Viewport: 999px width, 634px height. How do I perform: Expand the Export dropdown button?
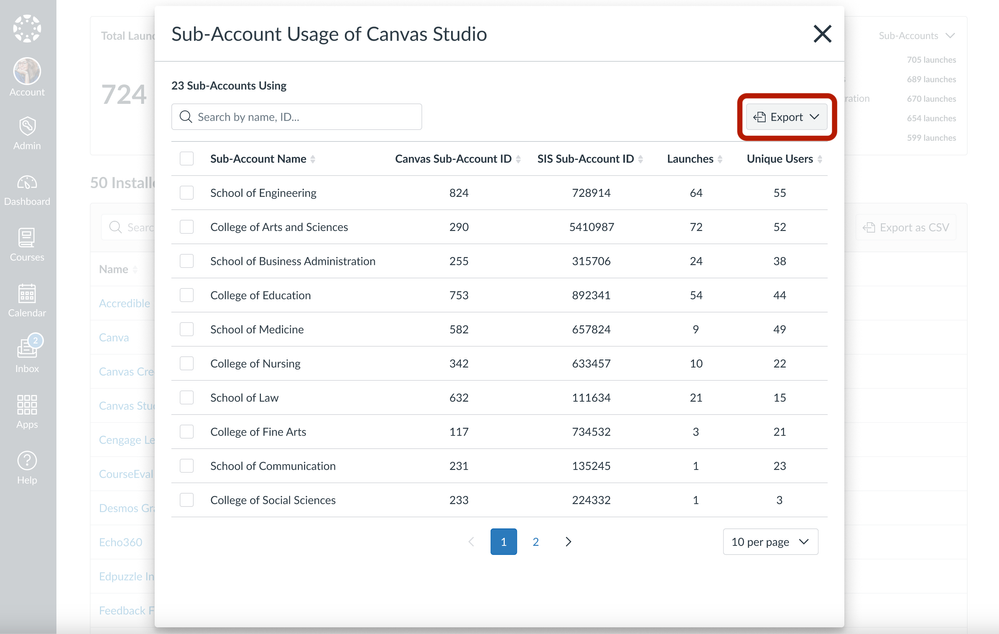(x=786, y=117)
